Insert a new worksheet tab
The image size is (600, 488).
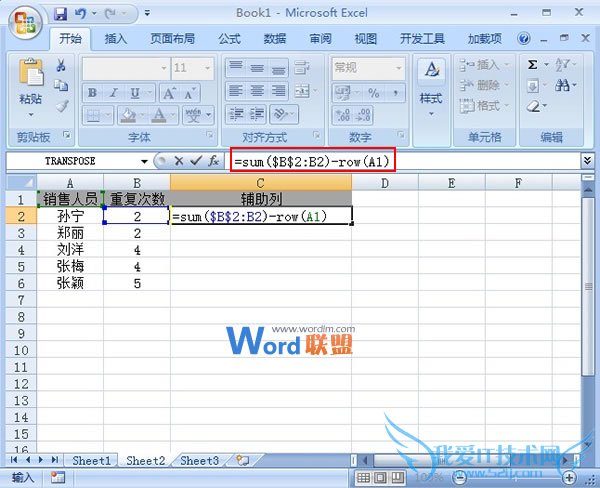[x=243, y=460]
